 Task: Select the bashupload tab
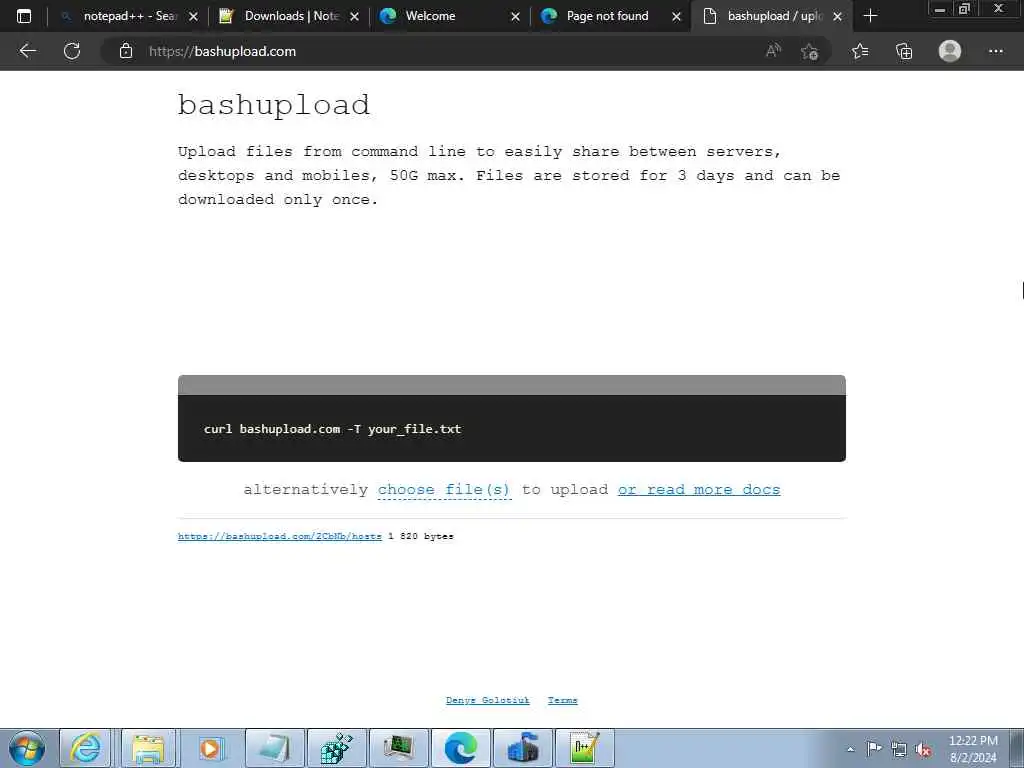click(771, 16)
